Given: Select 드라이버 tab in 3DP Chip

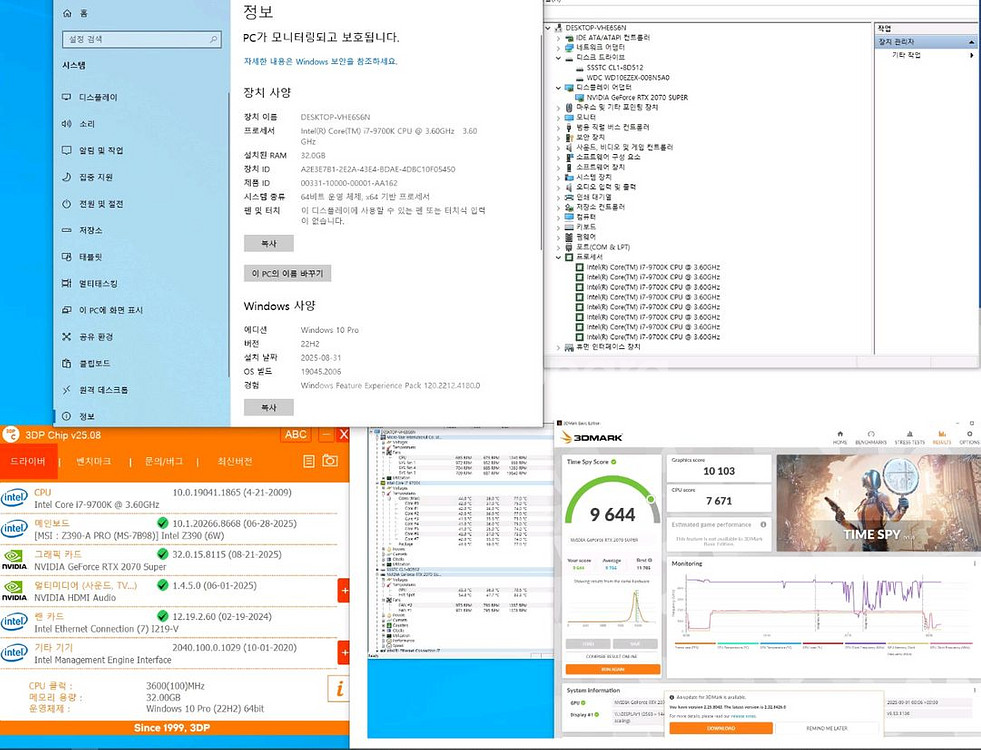Looking at the screenshot, I should click(28, 461).
